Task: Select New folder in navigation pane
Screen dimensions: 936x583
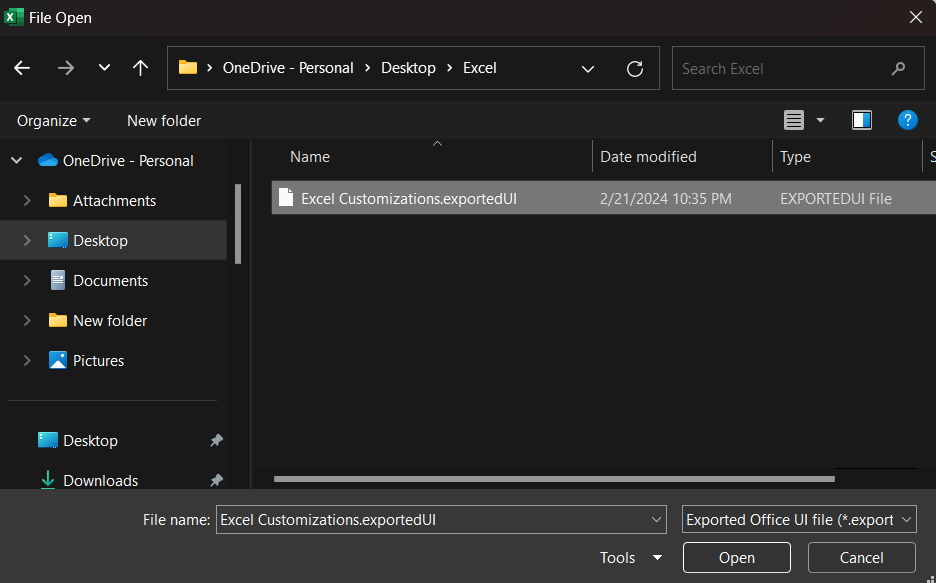Action: point(110,320)
